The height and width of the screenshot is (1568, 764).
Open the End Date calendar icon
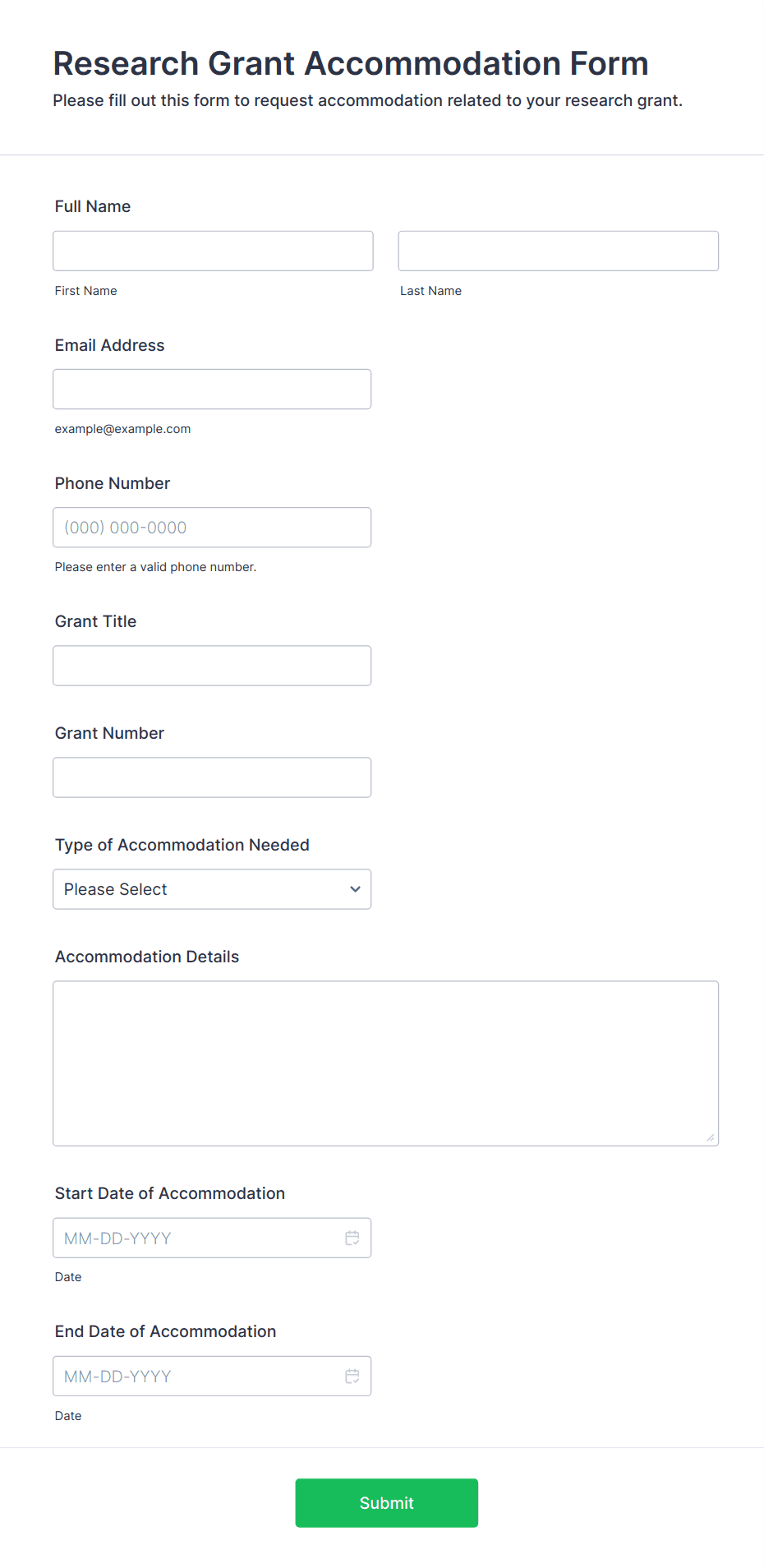pos(352,1376)
